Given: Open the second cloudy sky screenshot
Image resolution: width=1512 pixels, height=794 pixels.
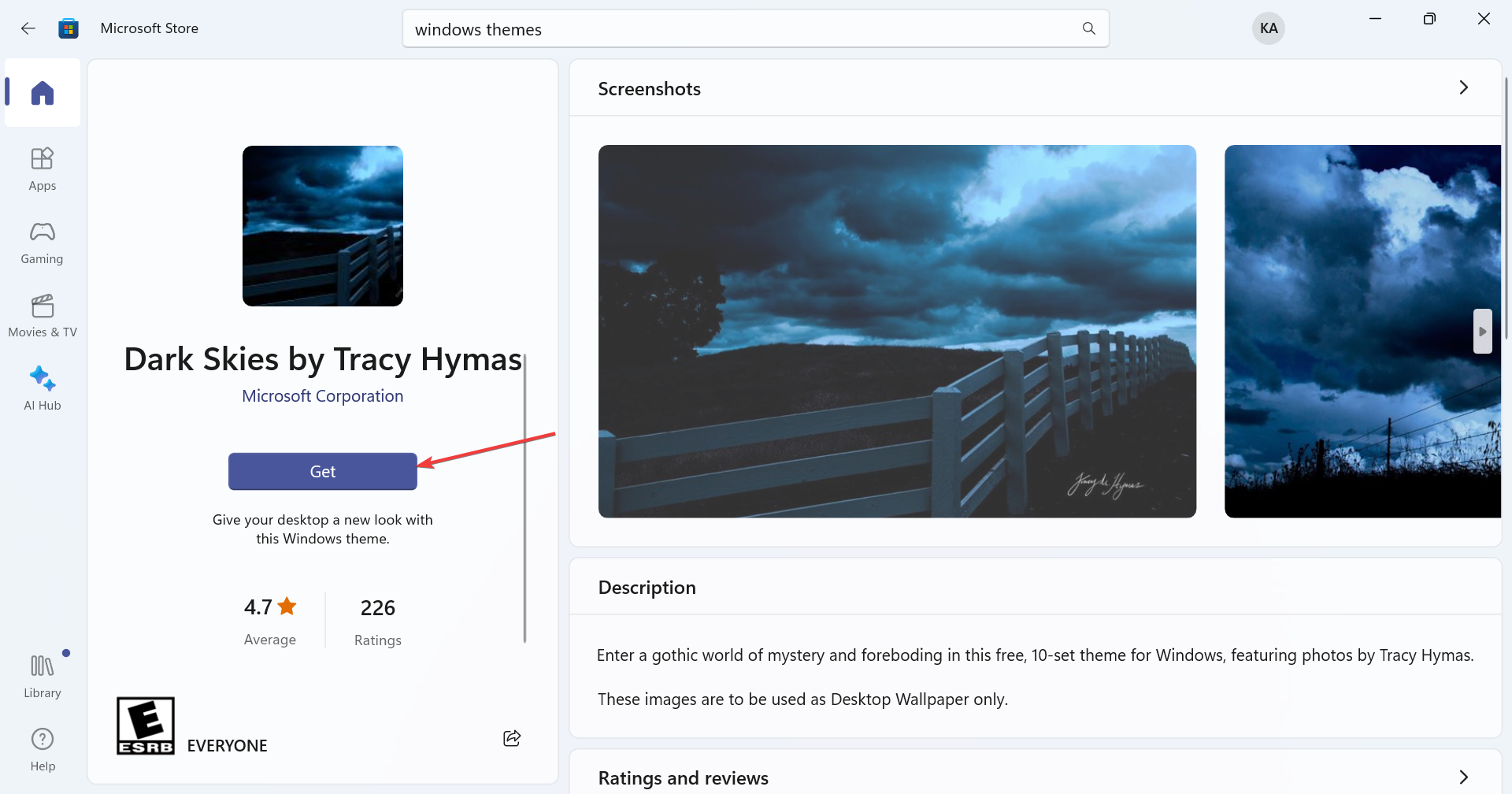Looking at the screenshot, I should coord(1362,331).
